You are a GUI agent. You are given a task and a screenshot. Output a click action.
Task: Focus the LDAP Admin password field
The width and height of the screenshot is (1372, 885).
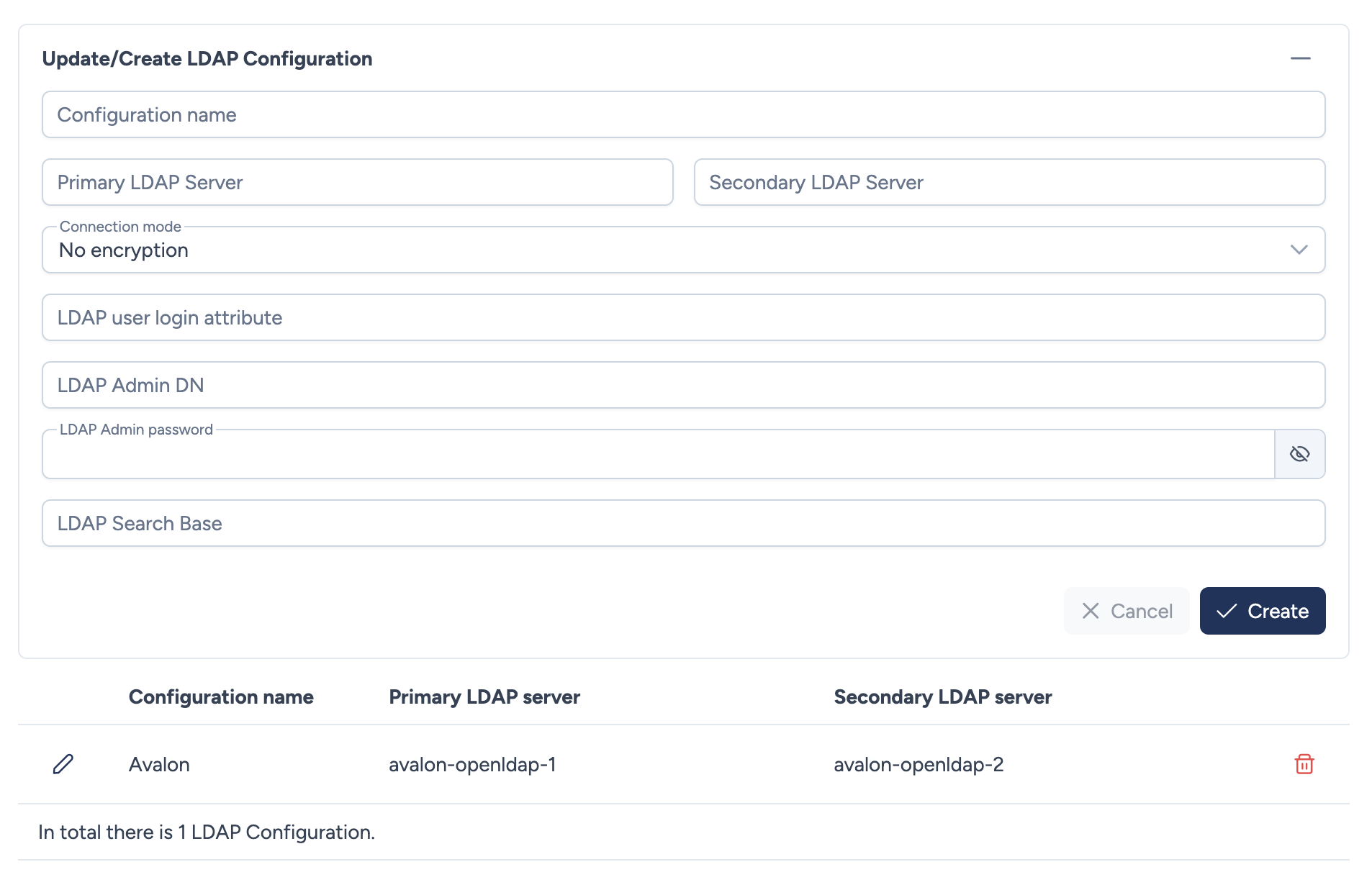[658, 455]
